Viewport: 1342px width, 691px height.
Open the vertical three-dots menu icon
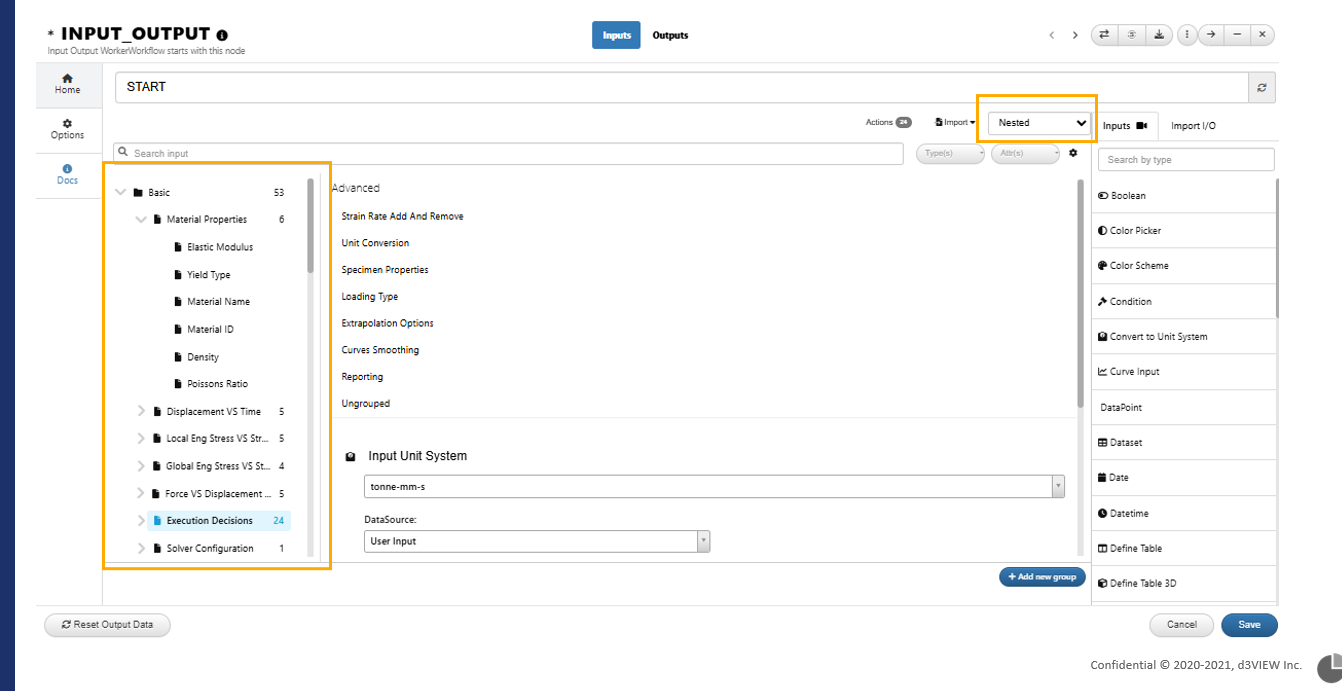[x=1187, y=34]
